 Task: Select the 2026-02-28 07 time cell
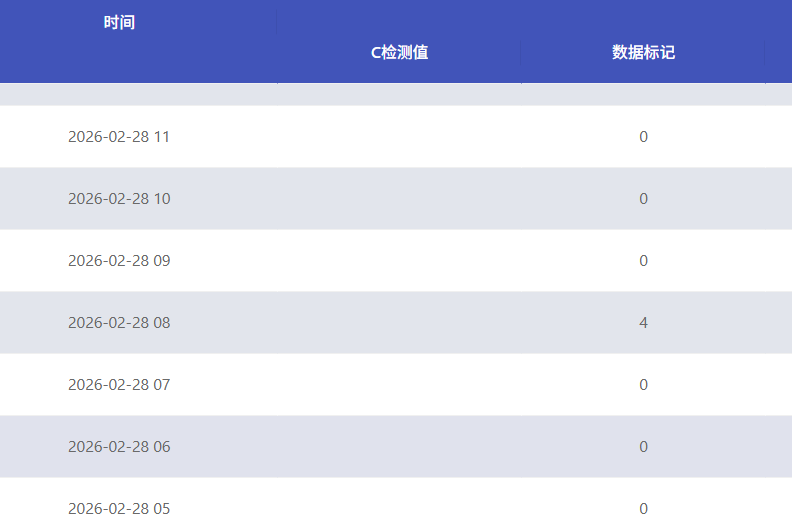click(x=119, y=385)
